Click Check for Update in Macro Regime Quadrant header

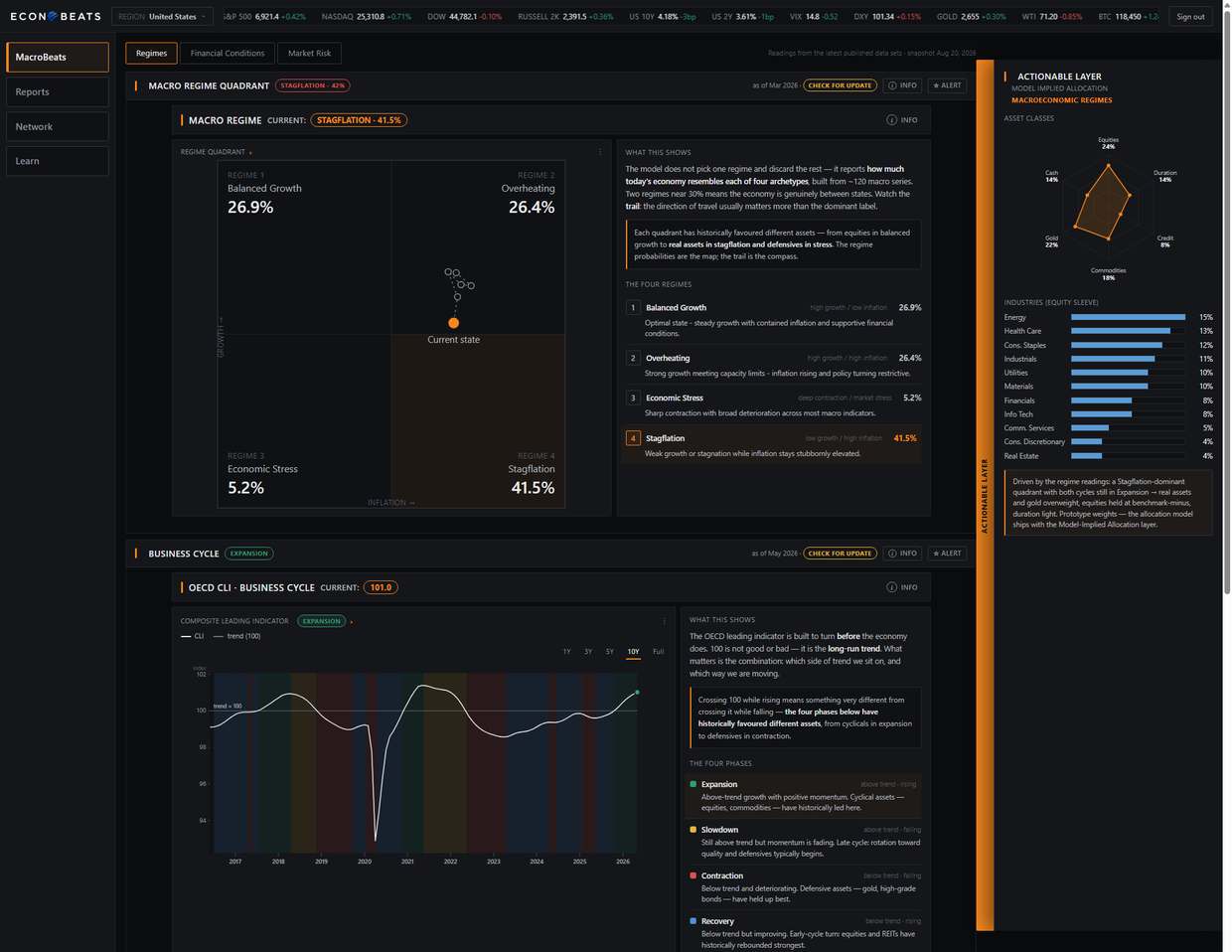point(840,85)
